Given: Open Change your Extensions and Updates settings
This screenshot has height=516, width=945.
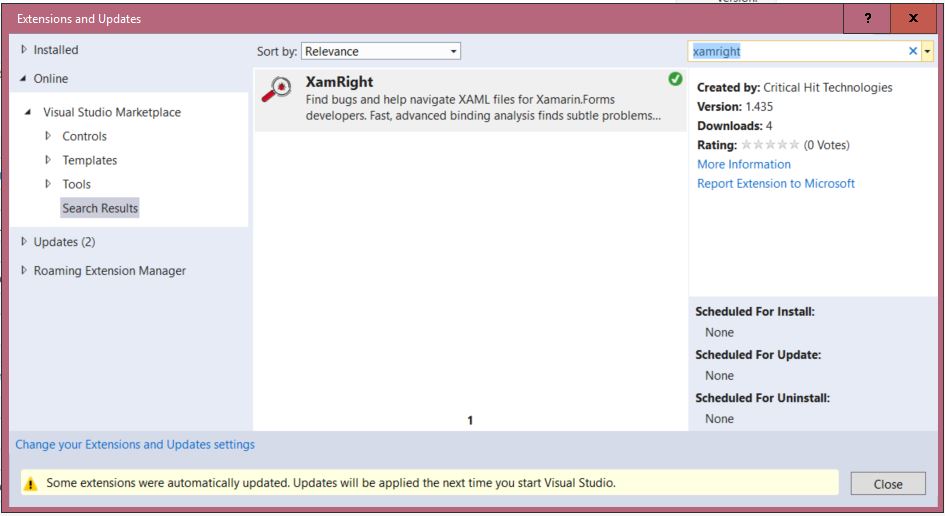Looking at the screenshot, I should [135, 444].
